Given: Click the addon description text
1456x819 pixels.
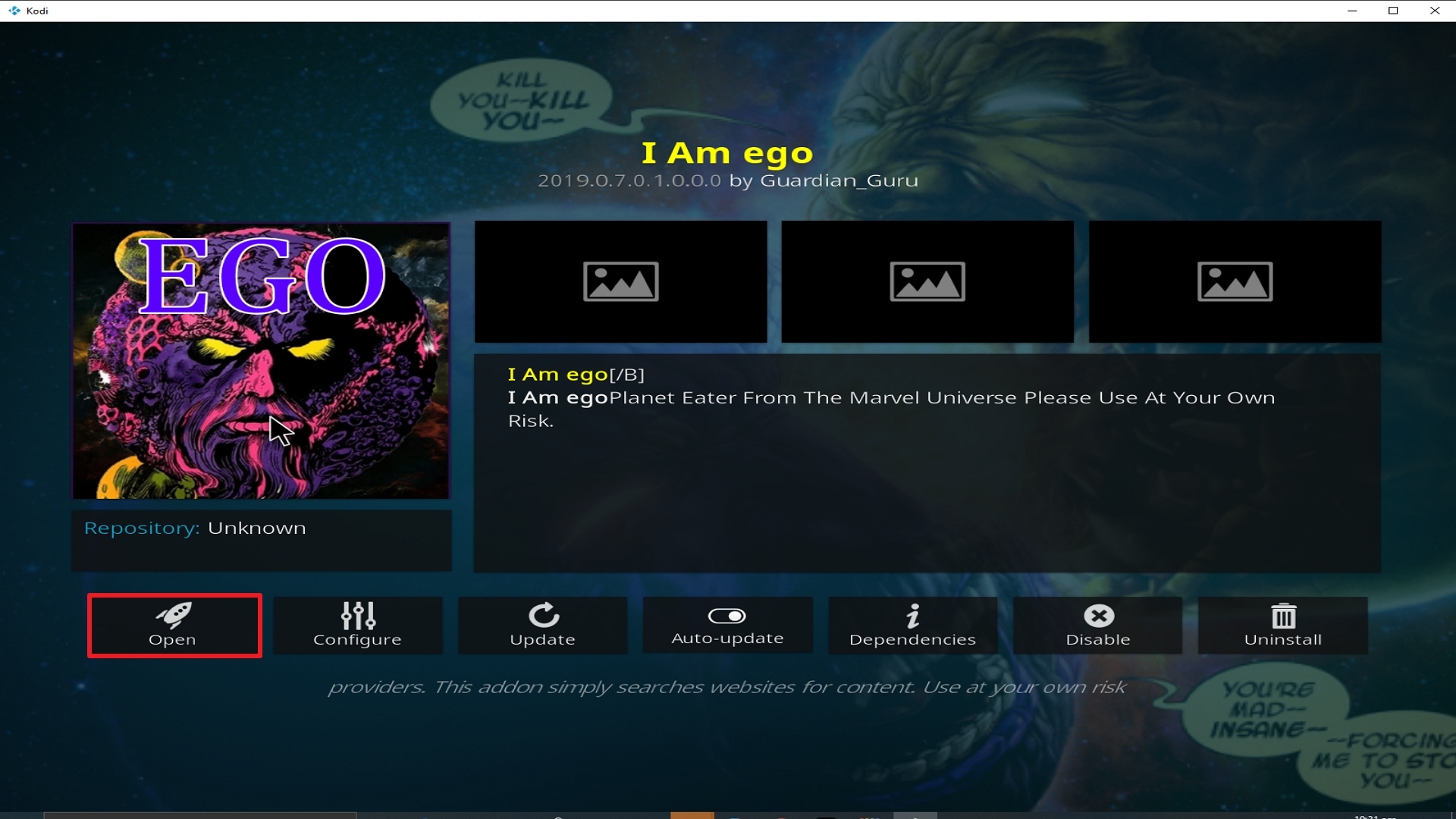Looking at the screenshot, I should 891,397.
